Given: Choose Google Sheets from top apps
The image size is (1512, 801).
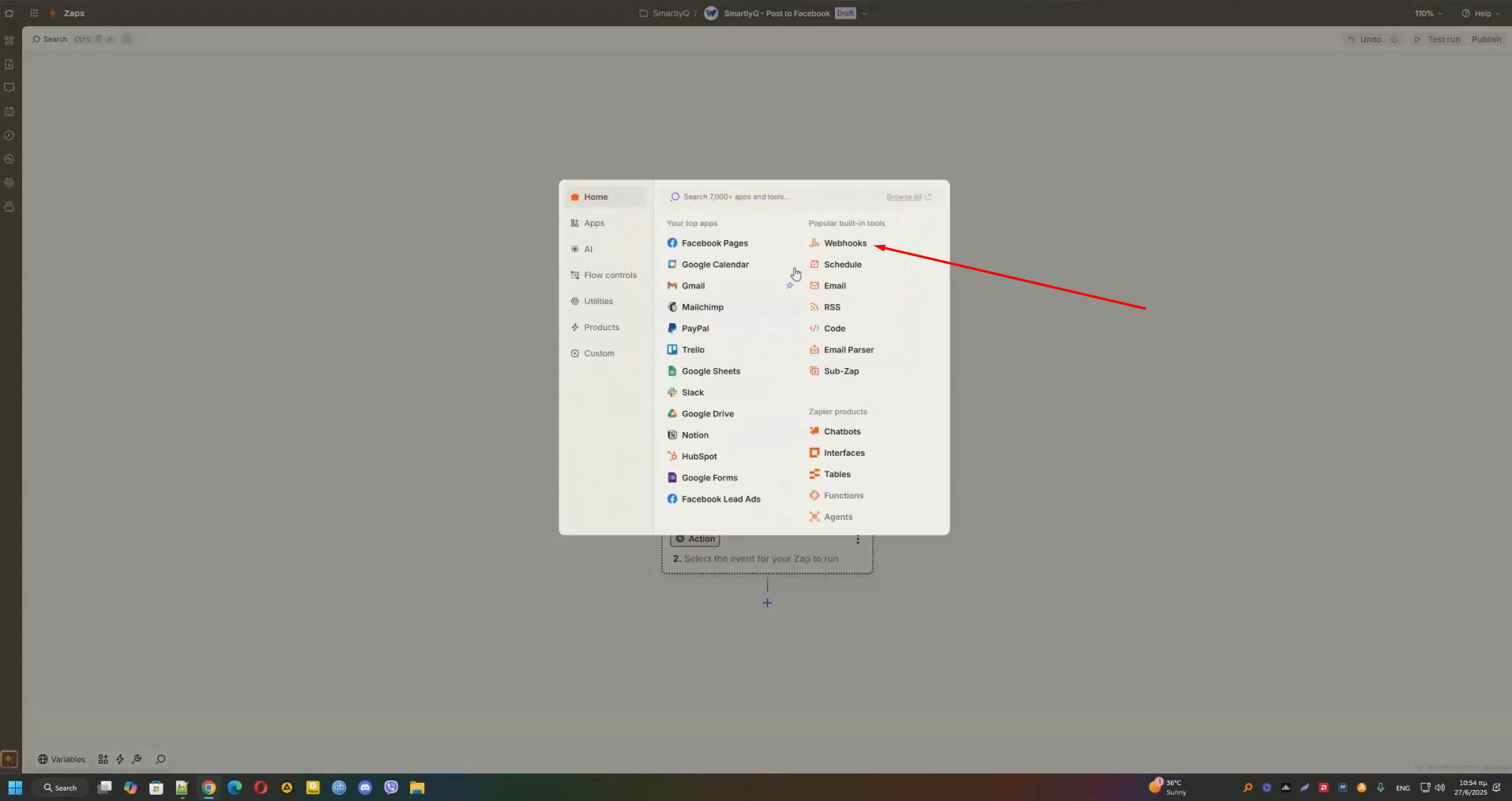Looking at the screenshot, I should [704, 371].
